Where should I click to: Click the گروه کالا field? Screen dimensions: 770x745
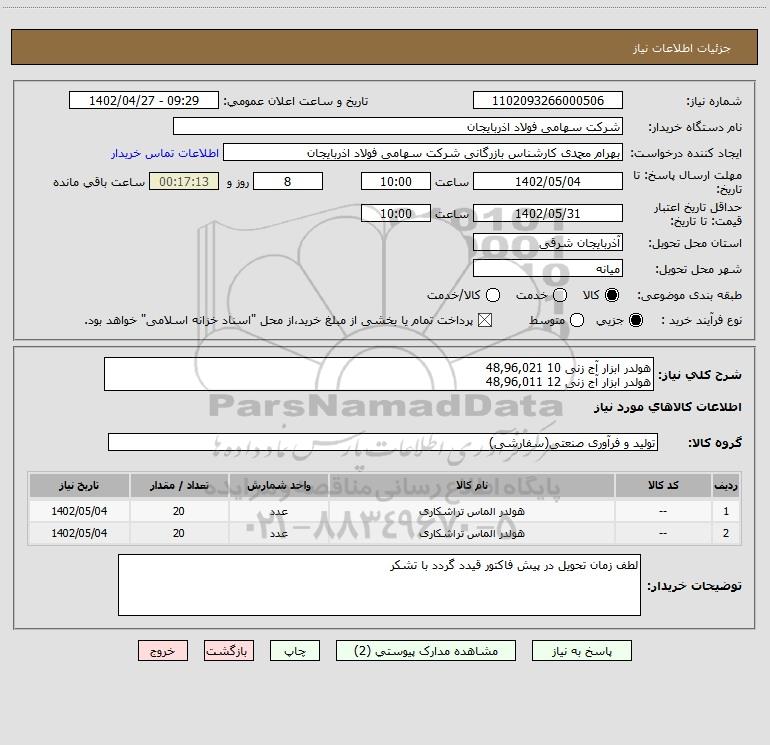(383, 442)
